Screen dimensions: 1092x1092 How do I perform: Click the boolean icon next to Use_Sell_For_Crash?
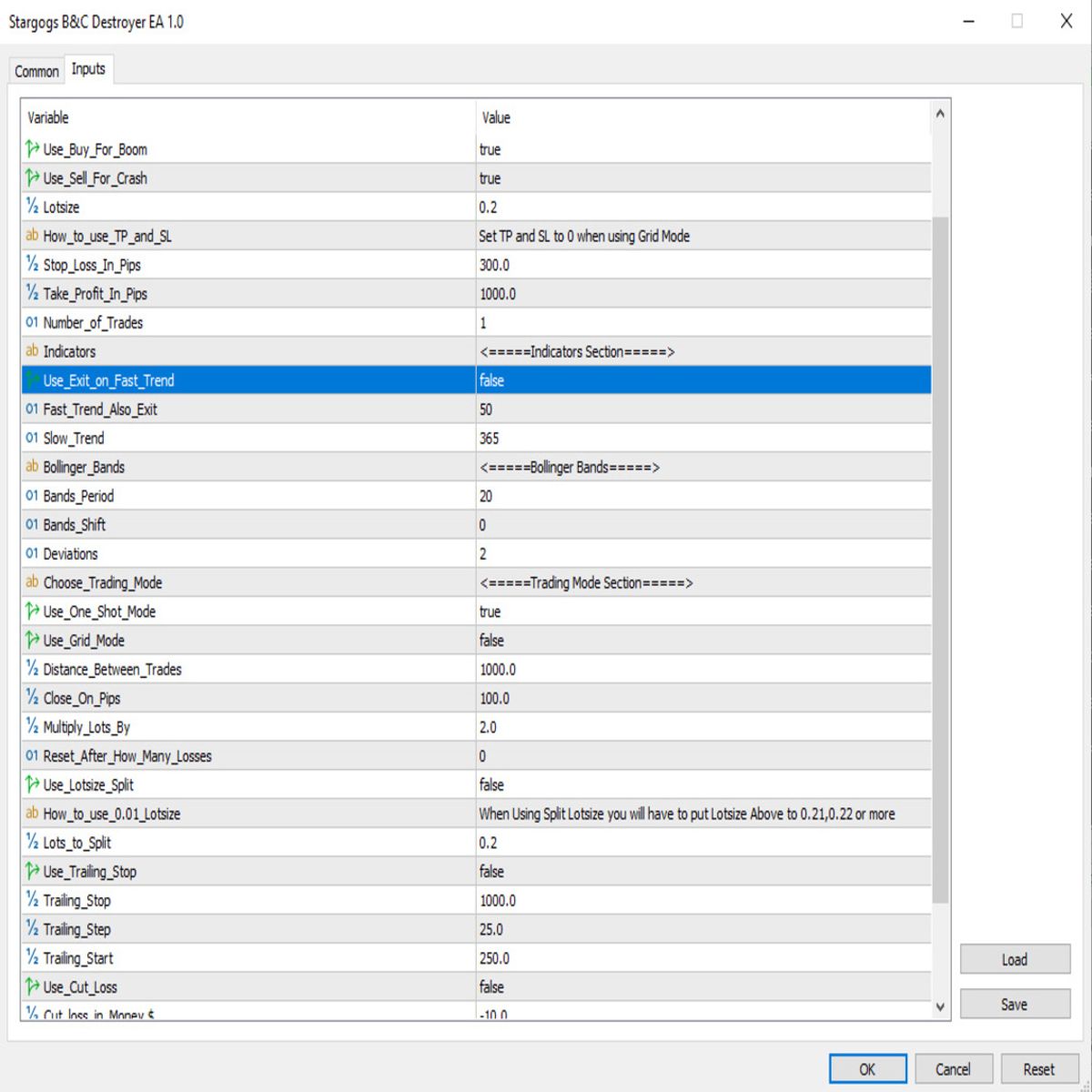pos(32,178)
